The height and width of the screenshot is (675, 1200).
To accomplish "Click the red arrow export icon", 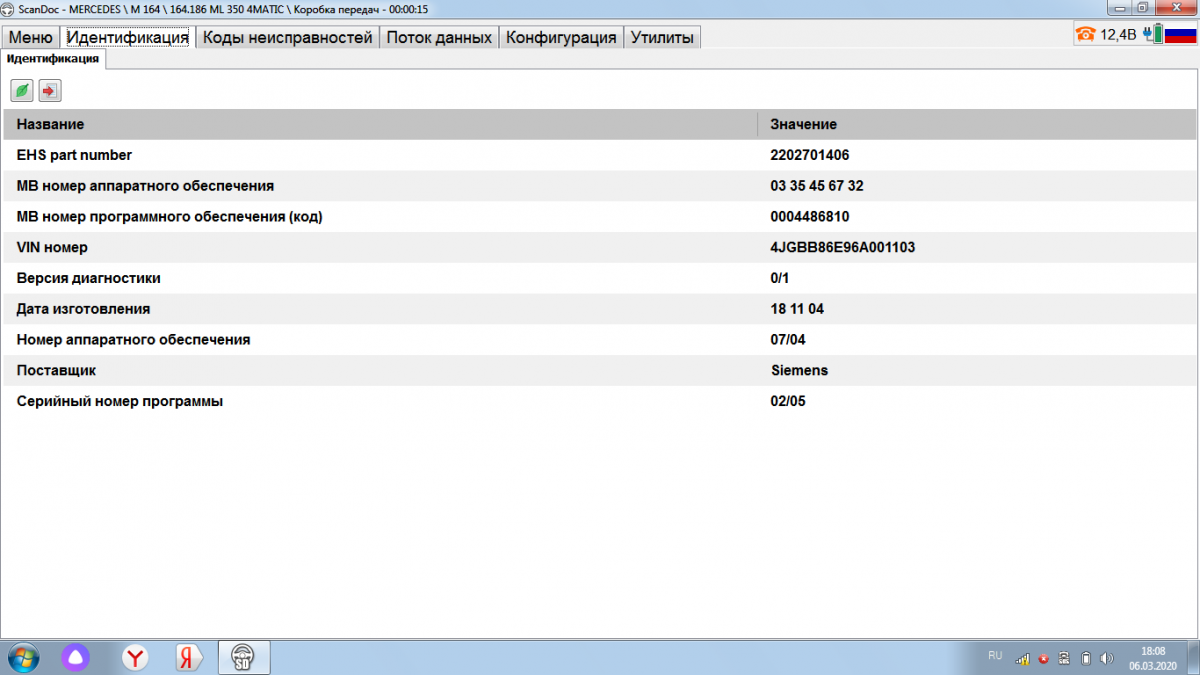I will [x=50, y=91].
